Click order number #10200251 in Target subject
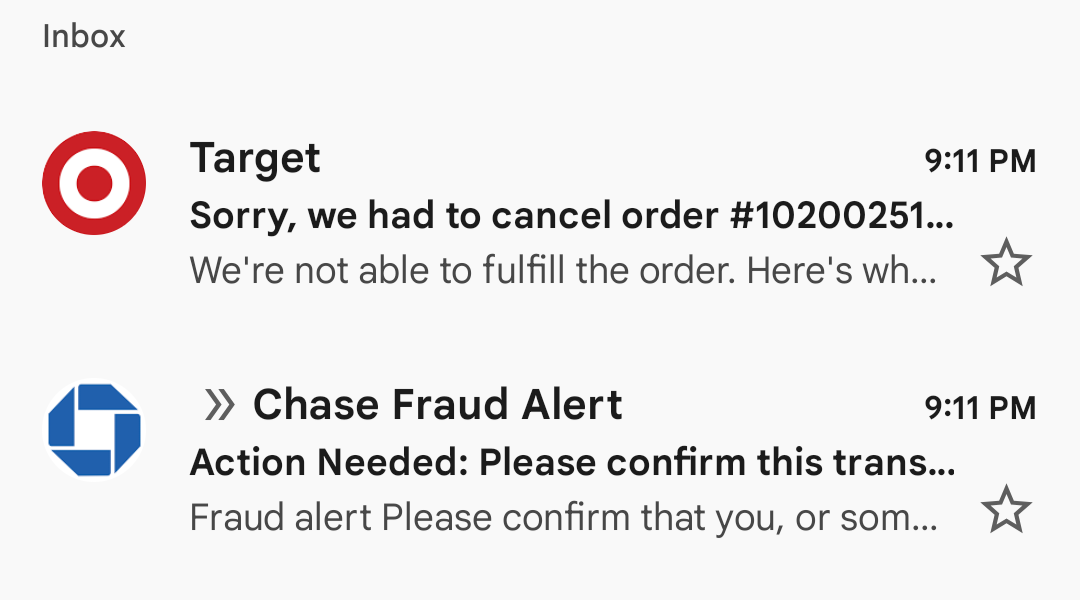The height and width of the screenshot is (600, 1080). [842, 216]
